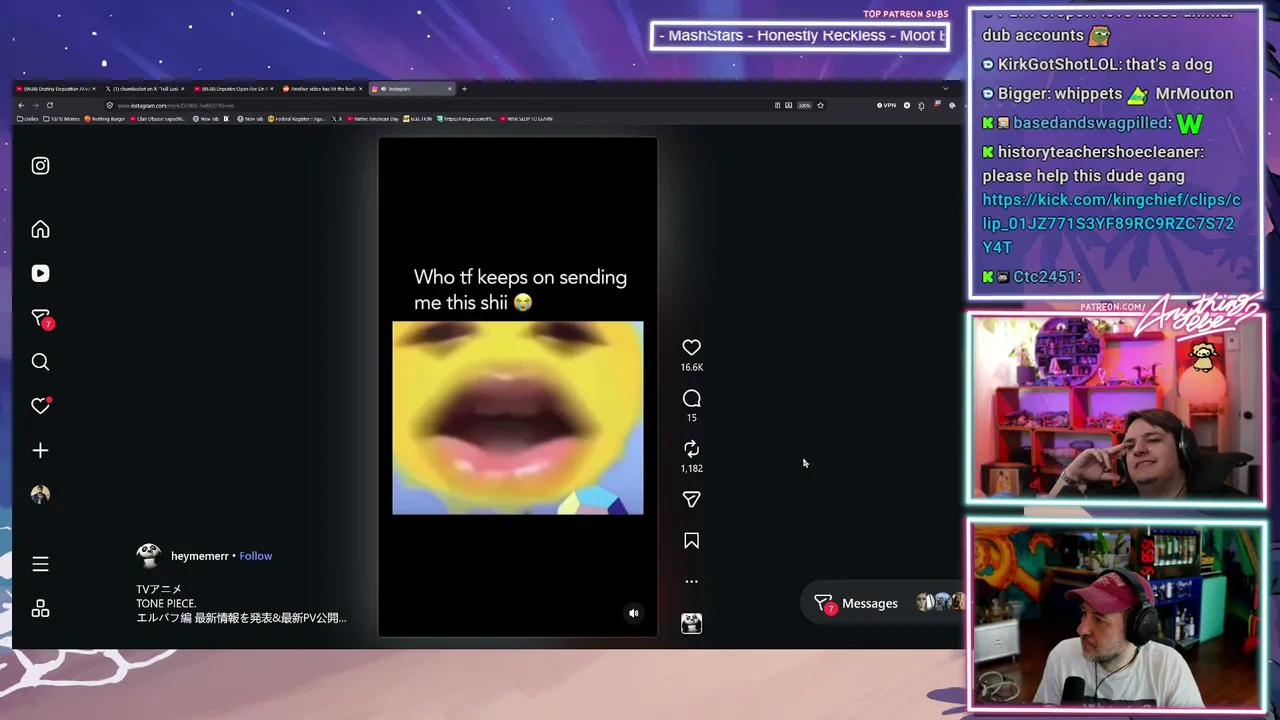Click the browser Back arrow
Screen dimensions: 1280x720
click(21, 105)
